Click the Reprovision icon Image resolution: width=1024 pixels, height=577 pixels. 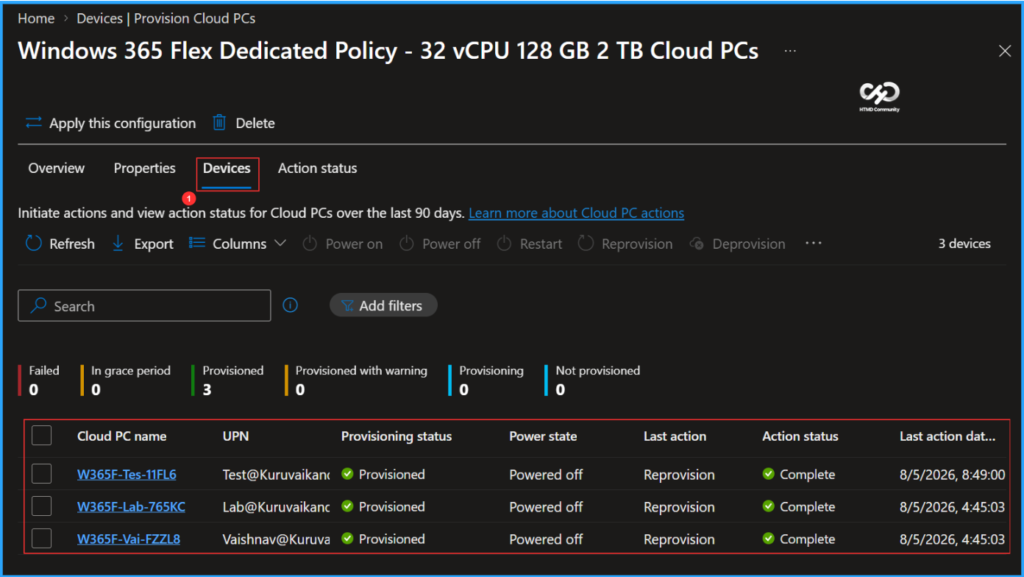pyautogui.click(x=586, y=243)
